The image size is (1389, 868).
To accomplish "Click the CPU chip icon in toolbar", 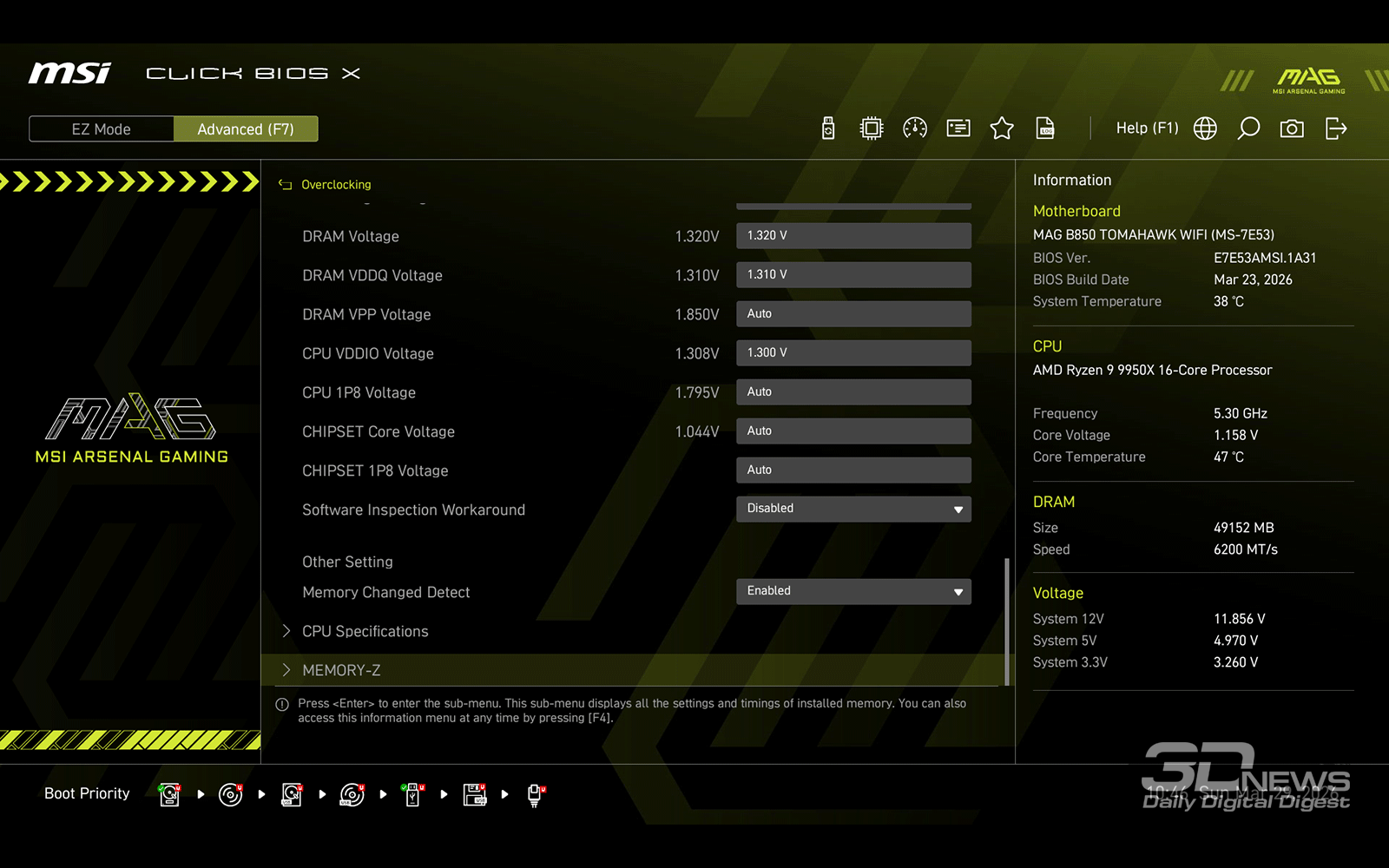I will [x=871, y=128].
